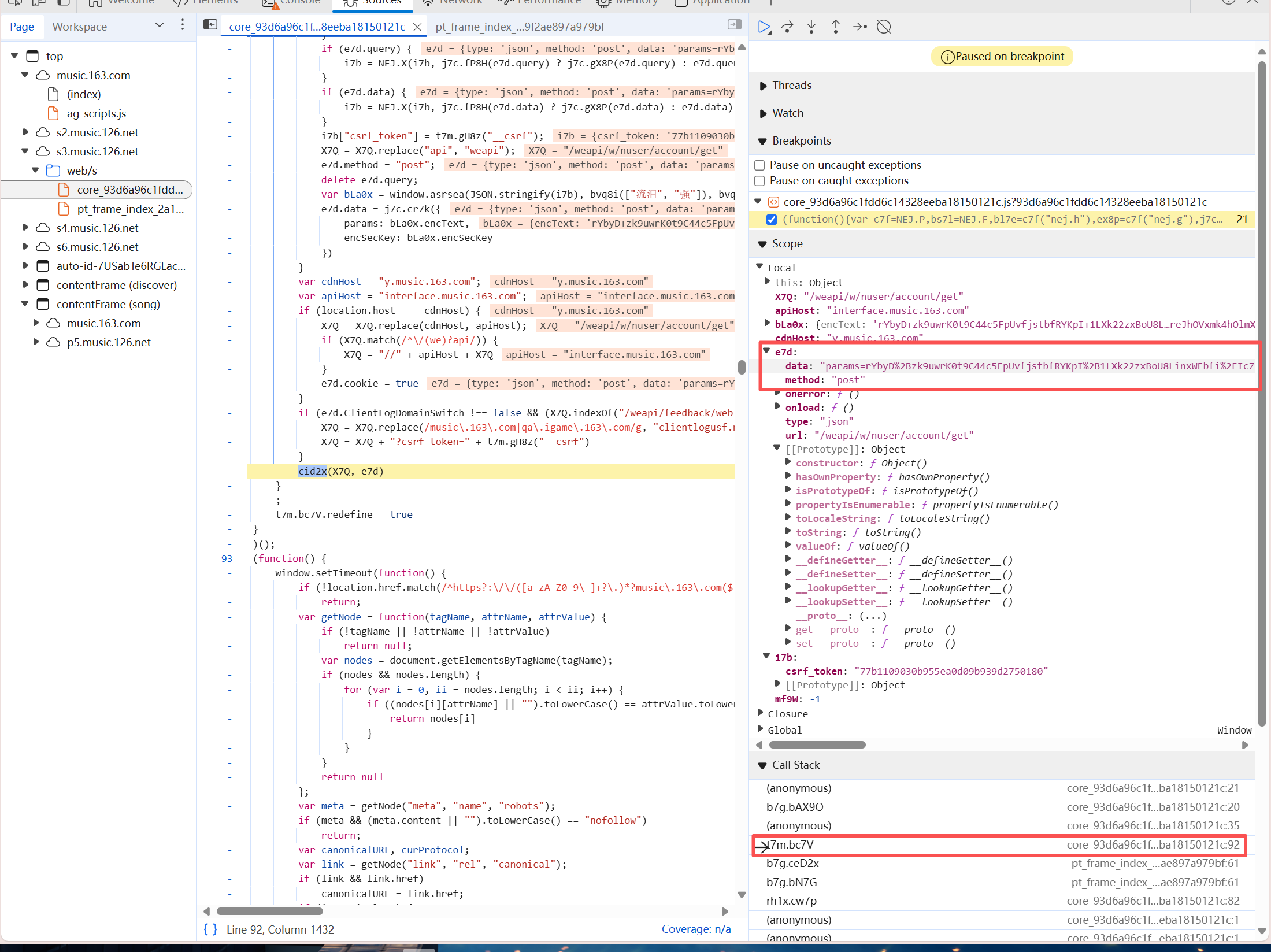Switch to the Workspace tab
The image size is (1271, 952).
tap(80, 27)
